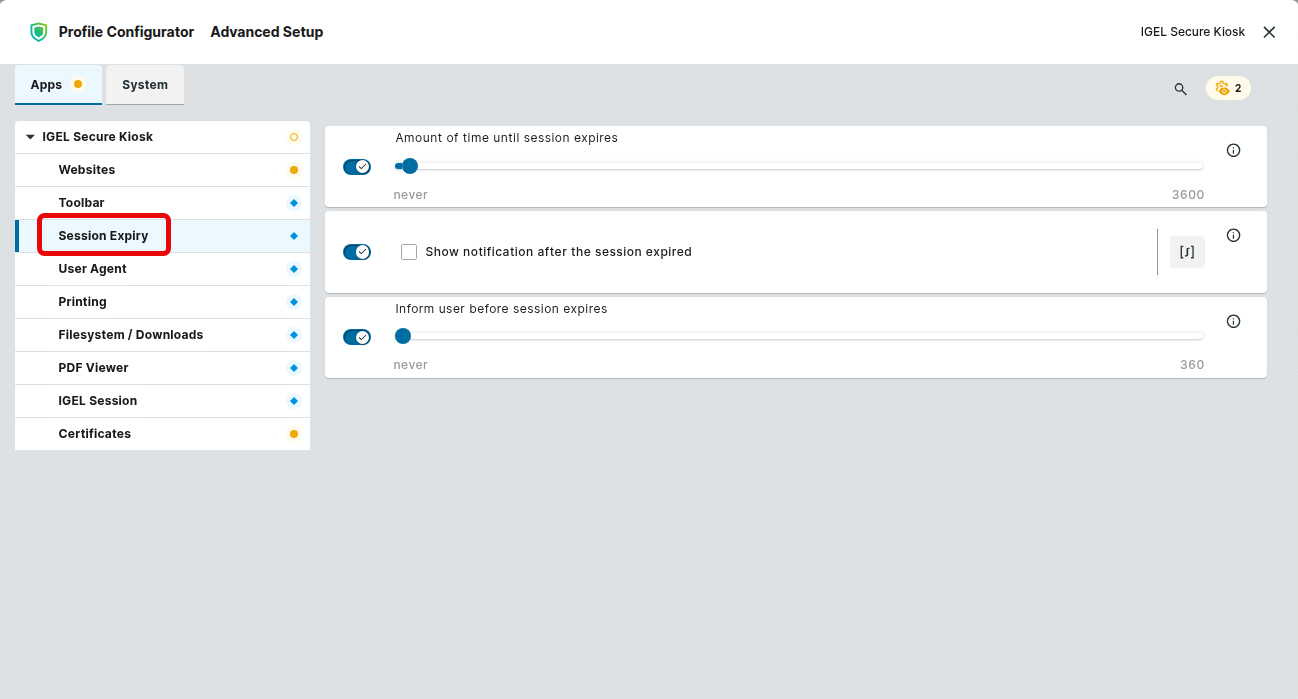Switch to the System tab
The image size is (1298, 699).
pyautogui.click(x=145, y=85)
